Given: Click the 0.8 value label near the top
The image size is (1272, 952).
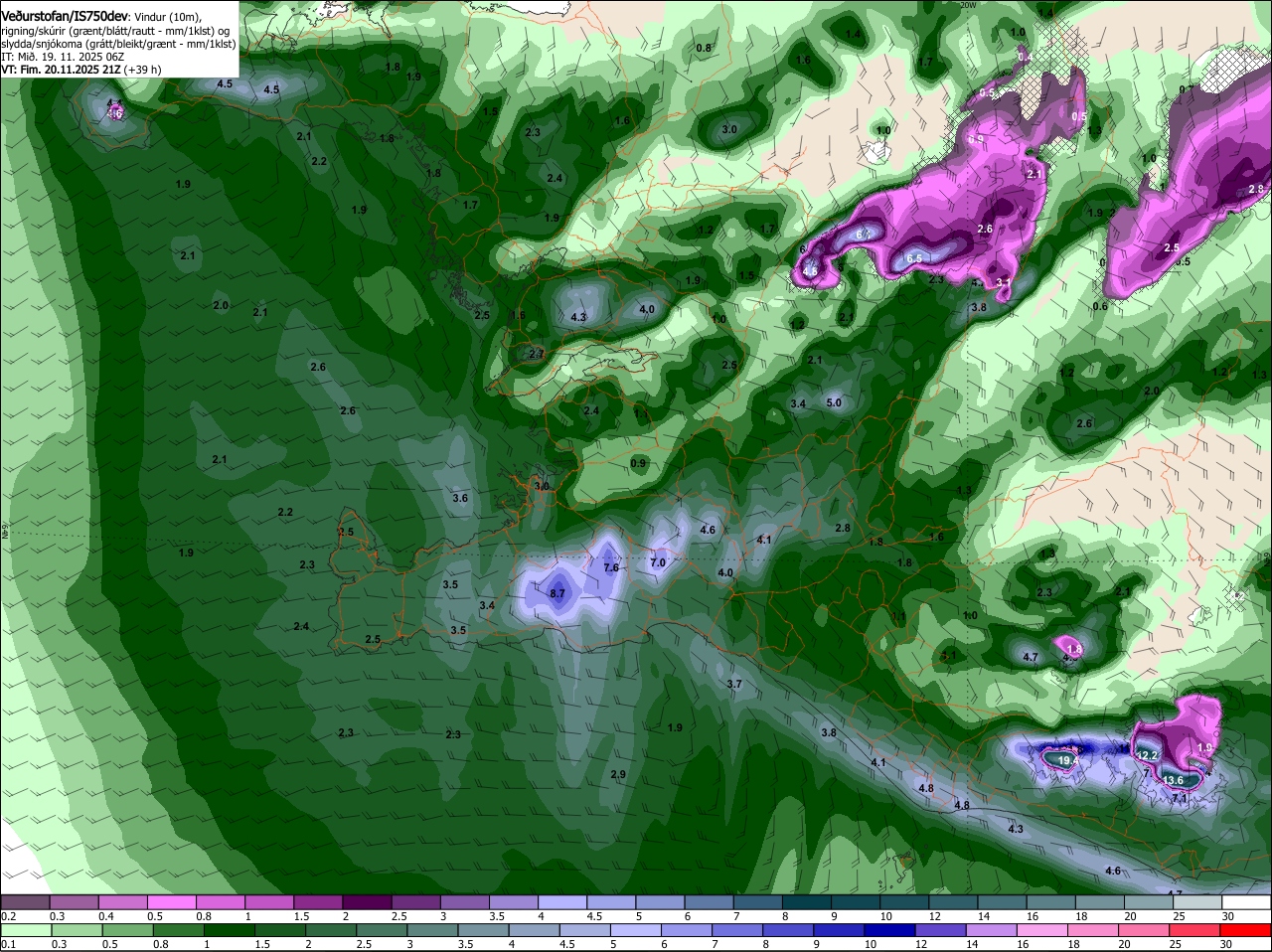Looking at the screenshot, I should [704, 48].
